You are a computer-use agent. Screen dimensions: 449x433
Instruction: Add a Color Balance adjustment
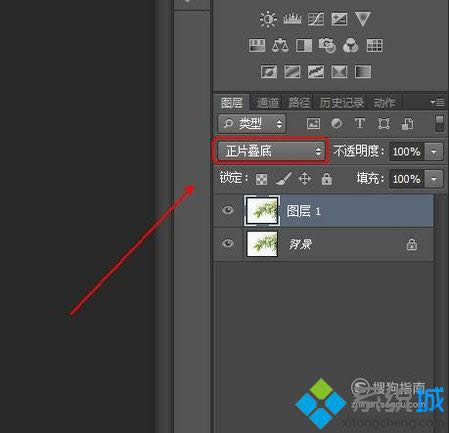[280, 45]
